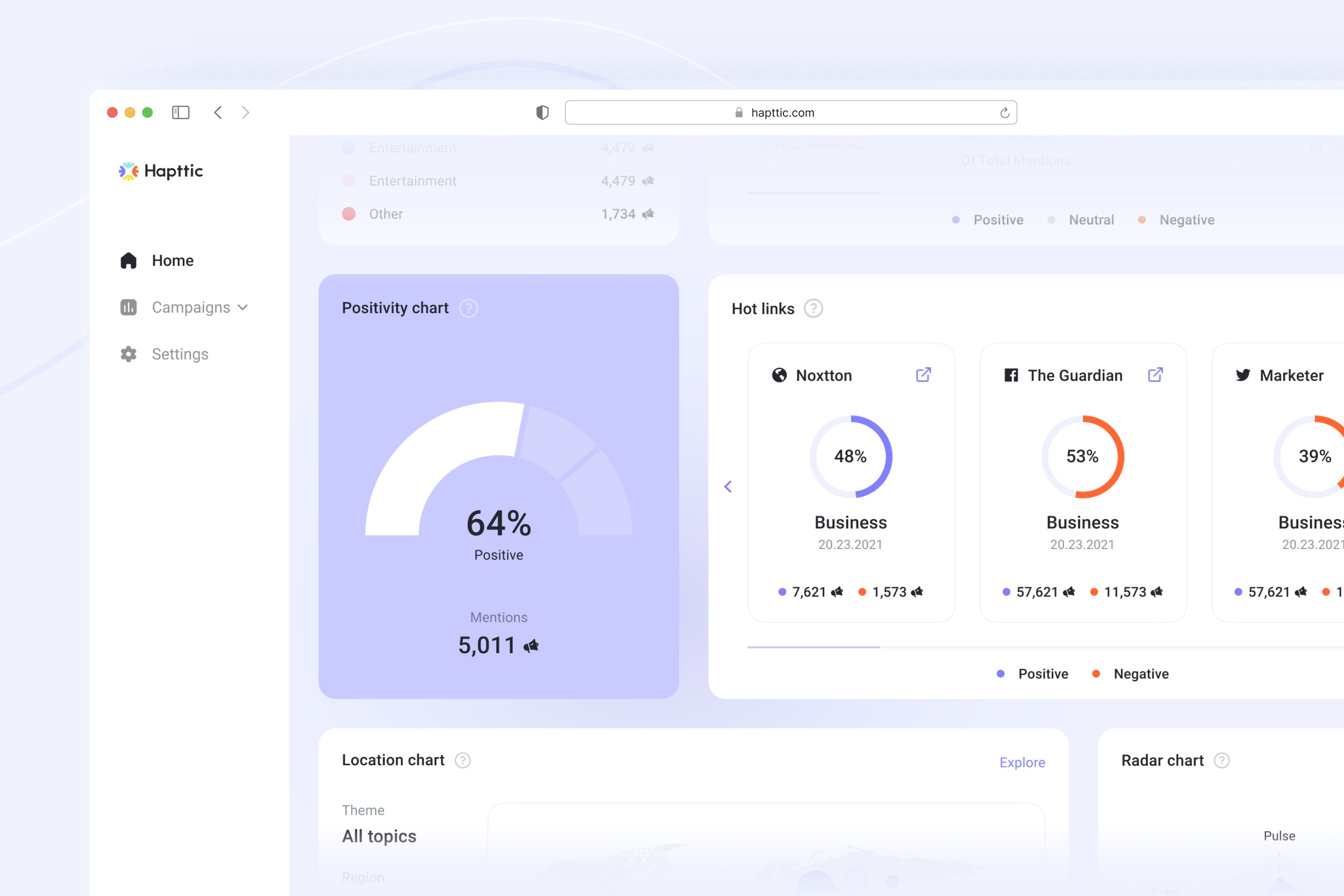Reload the page with refresh icon
Viewport: 1344px width, 896px height.
point(1004,112)
